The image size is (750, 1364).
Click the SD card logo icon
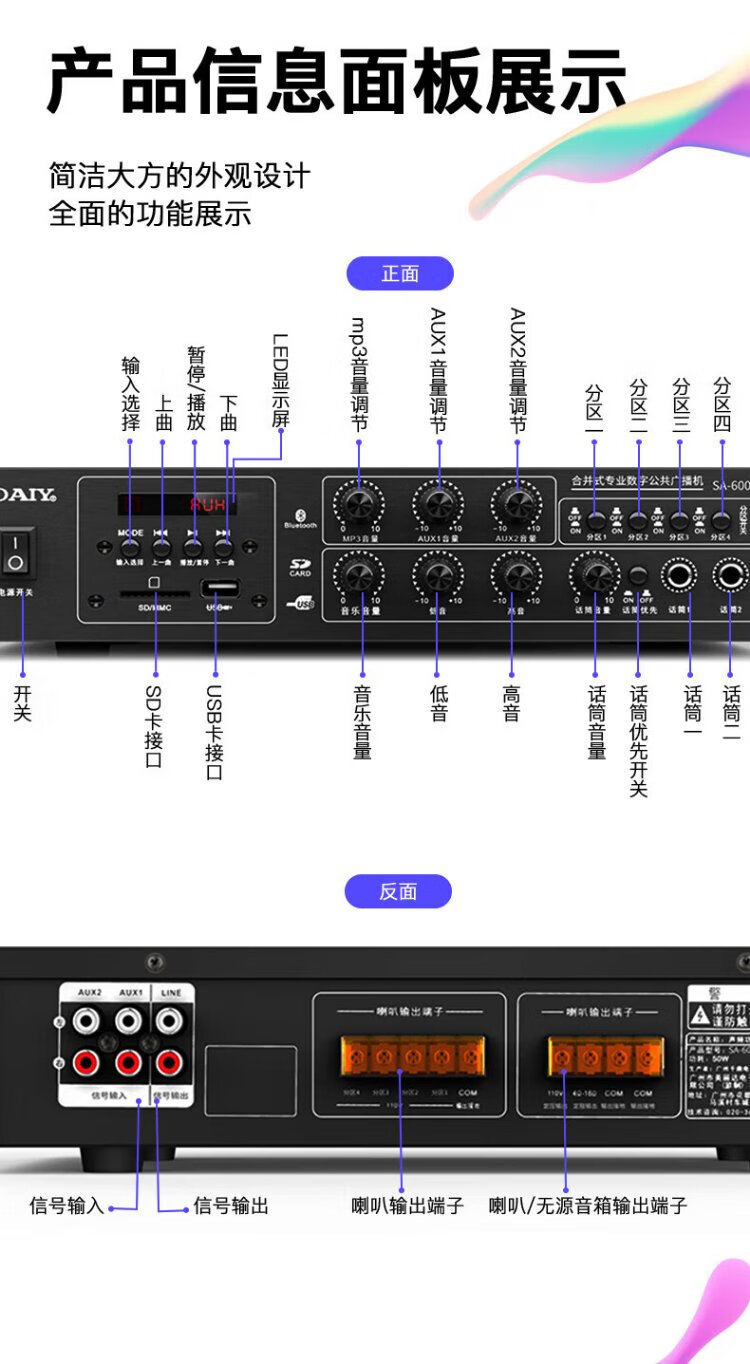(300, 566)
